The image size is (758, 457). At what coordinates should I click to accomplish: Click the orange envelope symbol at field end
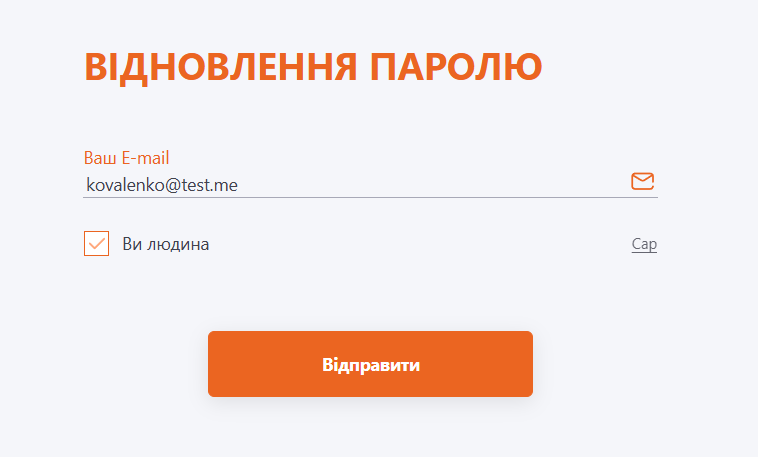(x=642, y=181)
